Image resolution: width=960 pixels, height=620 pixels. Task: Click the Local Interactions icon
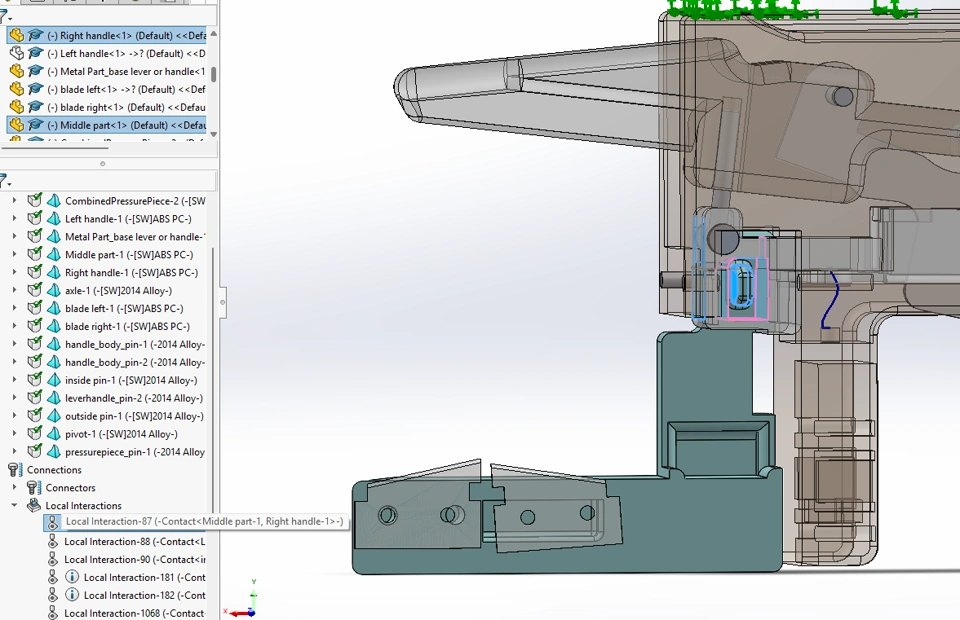click(x=34, y=506)
